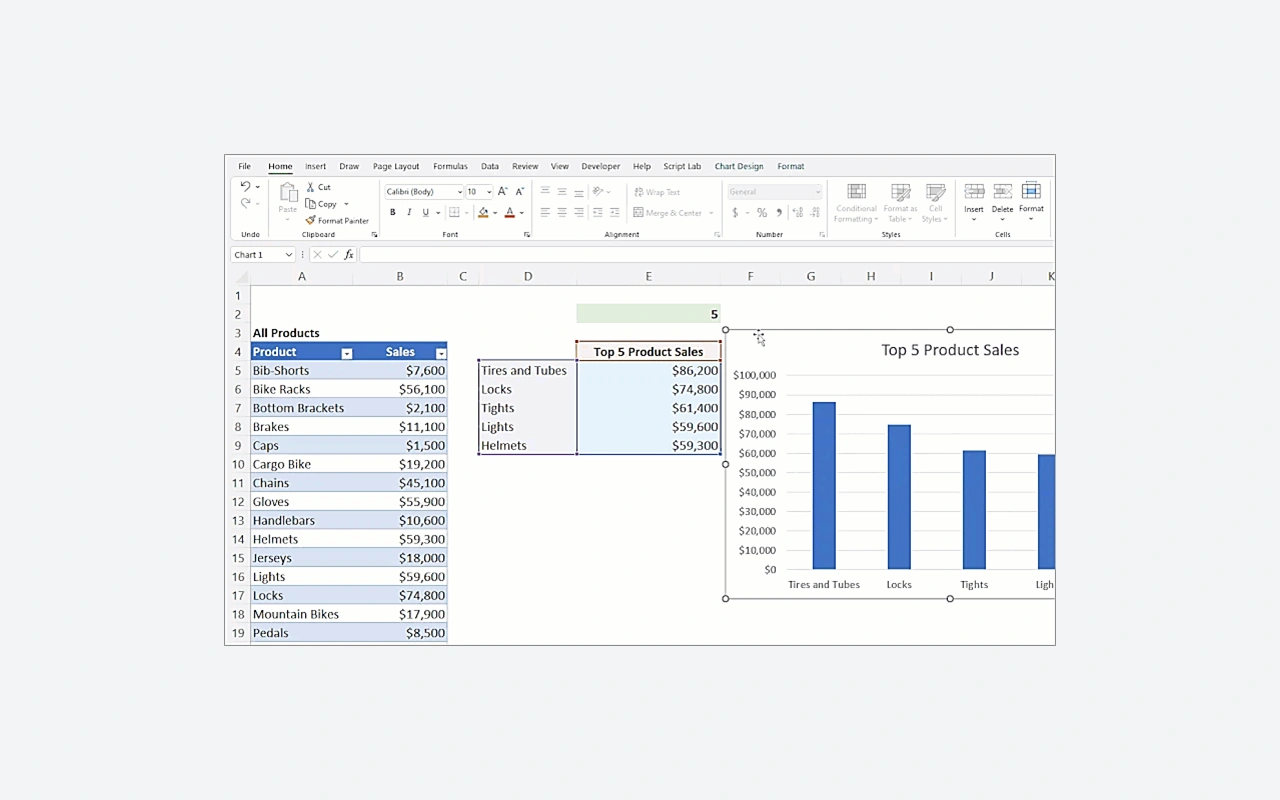The image size is (1280, 800).
Task: Open the Cell Styles gallery
Action: click(935, 203)
